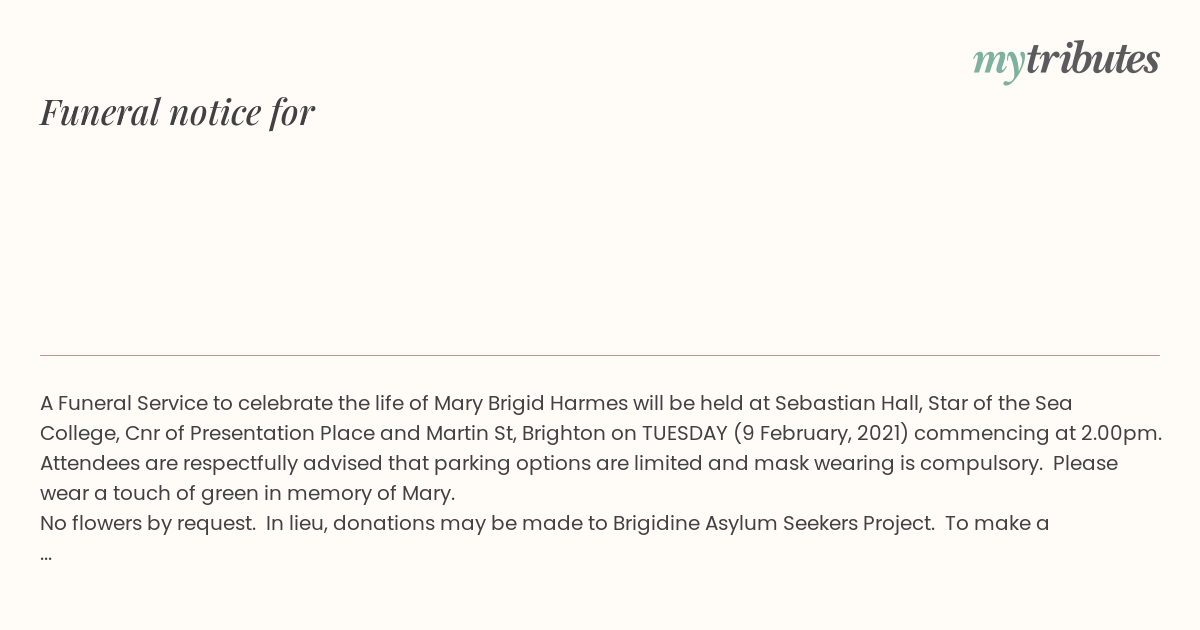Click the date "9 February, 2021"
Viewport: 1200px width, 630px height.
(820, 434)
